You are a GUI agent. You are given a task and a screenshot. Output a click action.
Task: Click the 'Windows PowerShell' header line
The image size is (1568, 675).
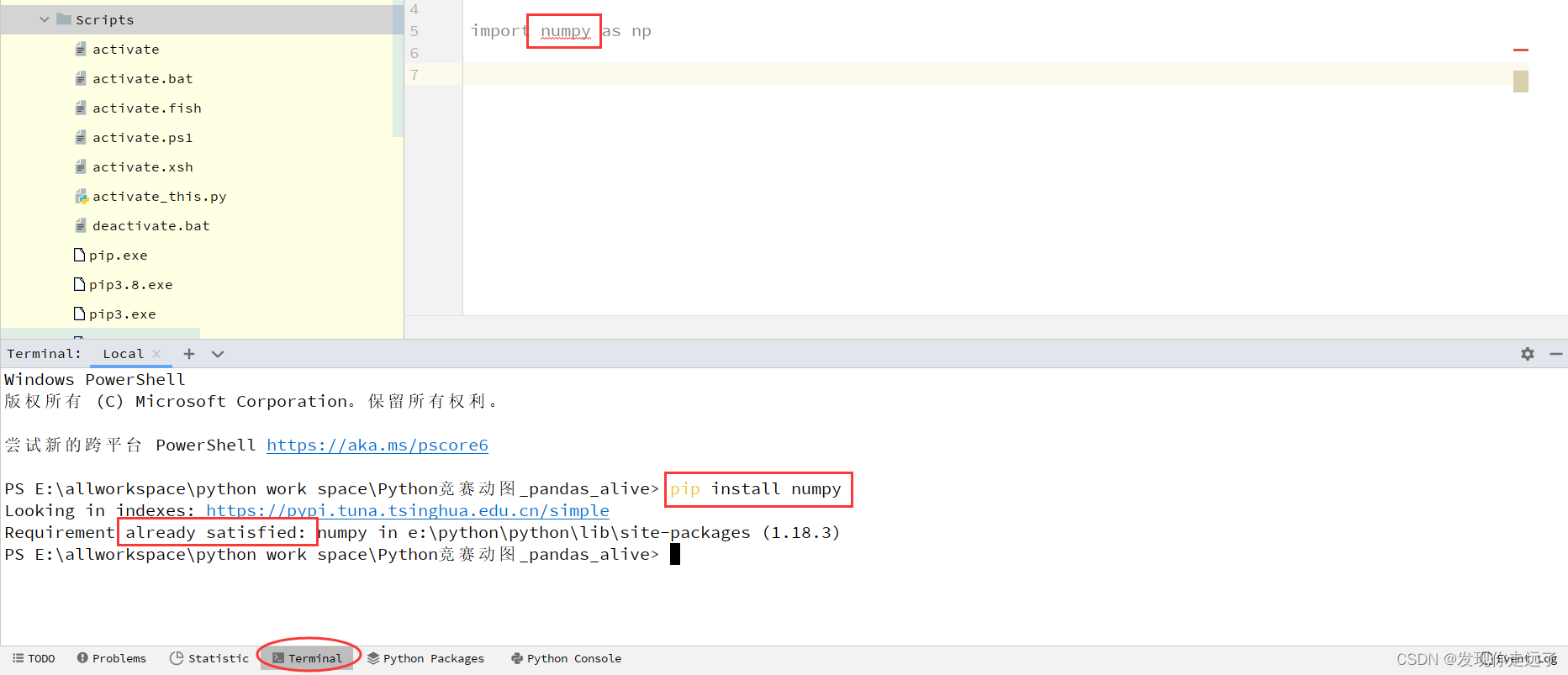click(x=95, y=380)
